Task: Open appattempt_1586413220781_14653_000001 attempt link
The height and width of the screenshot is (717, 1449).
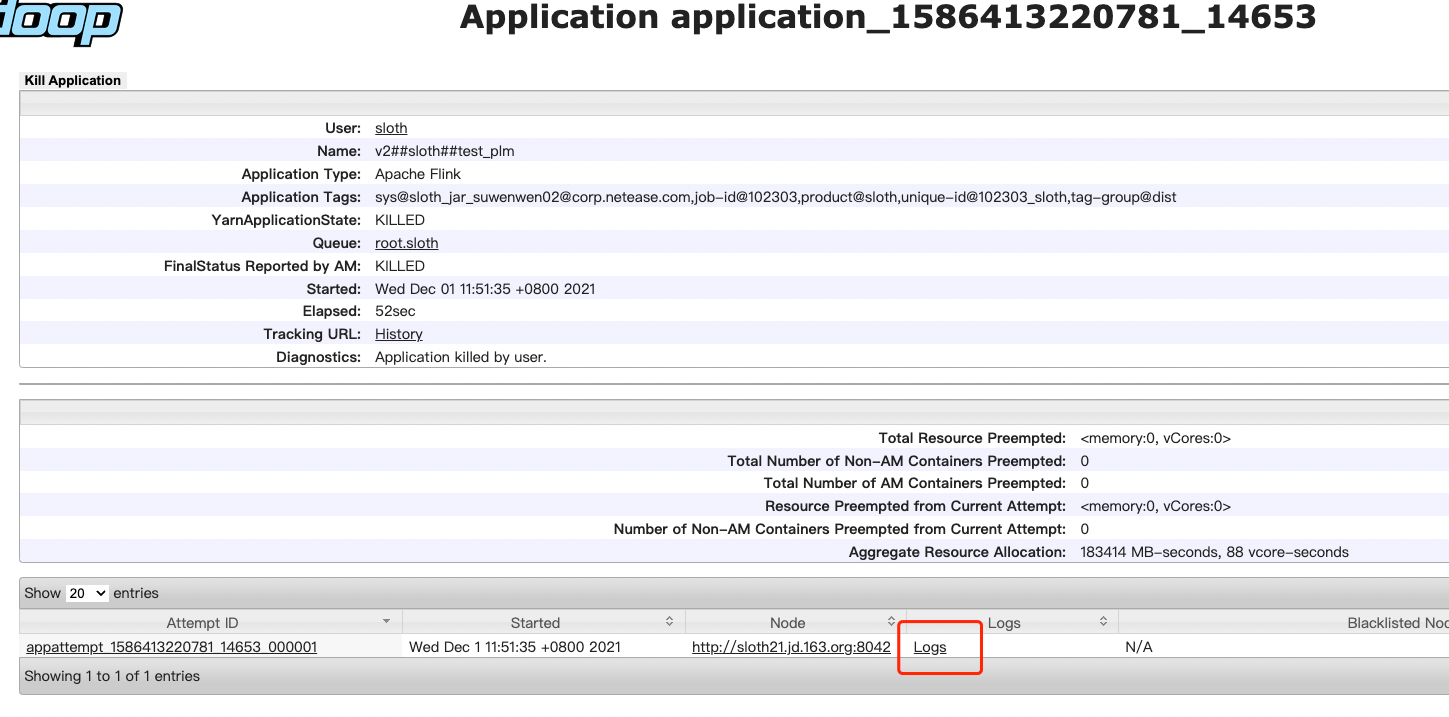Action: coord(171,647)
